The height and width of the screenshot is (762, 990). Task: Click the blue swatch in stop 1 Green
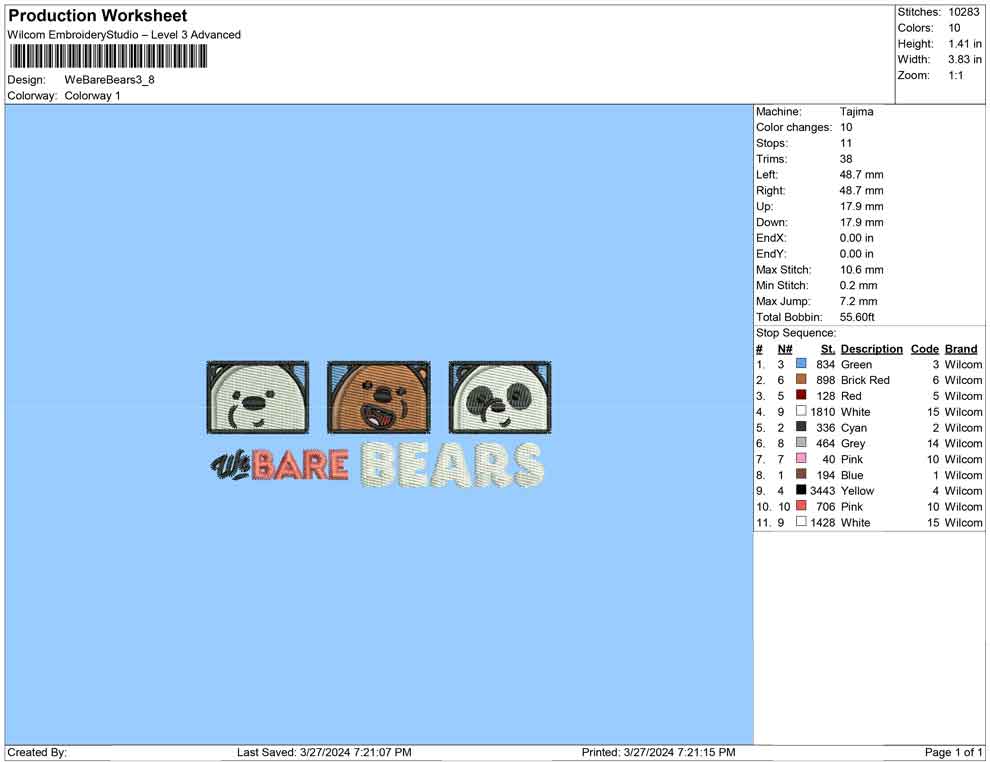pos(801,364)
